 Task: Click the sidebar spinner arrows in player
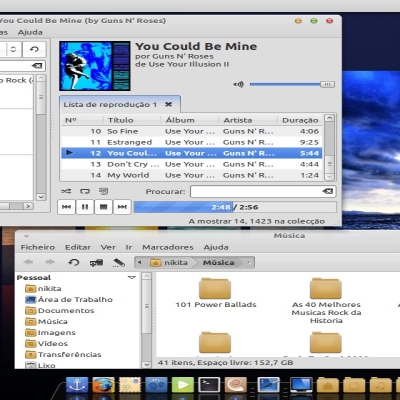pyautogui.click(x=13, y=49)
